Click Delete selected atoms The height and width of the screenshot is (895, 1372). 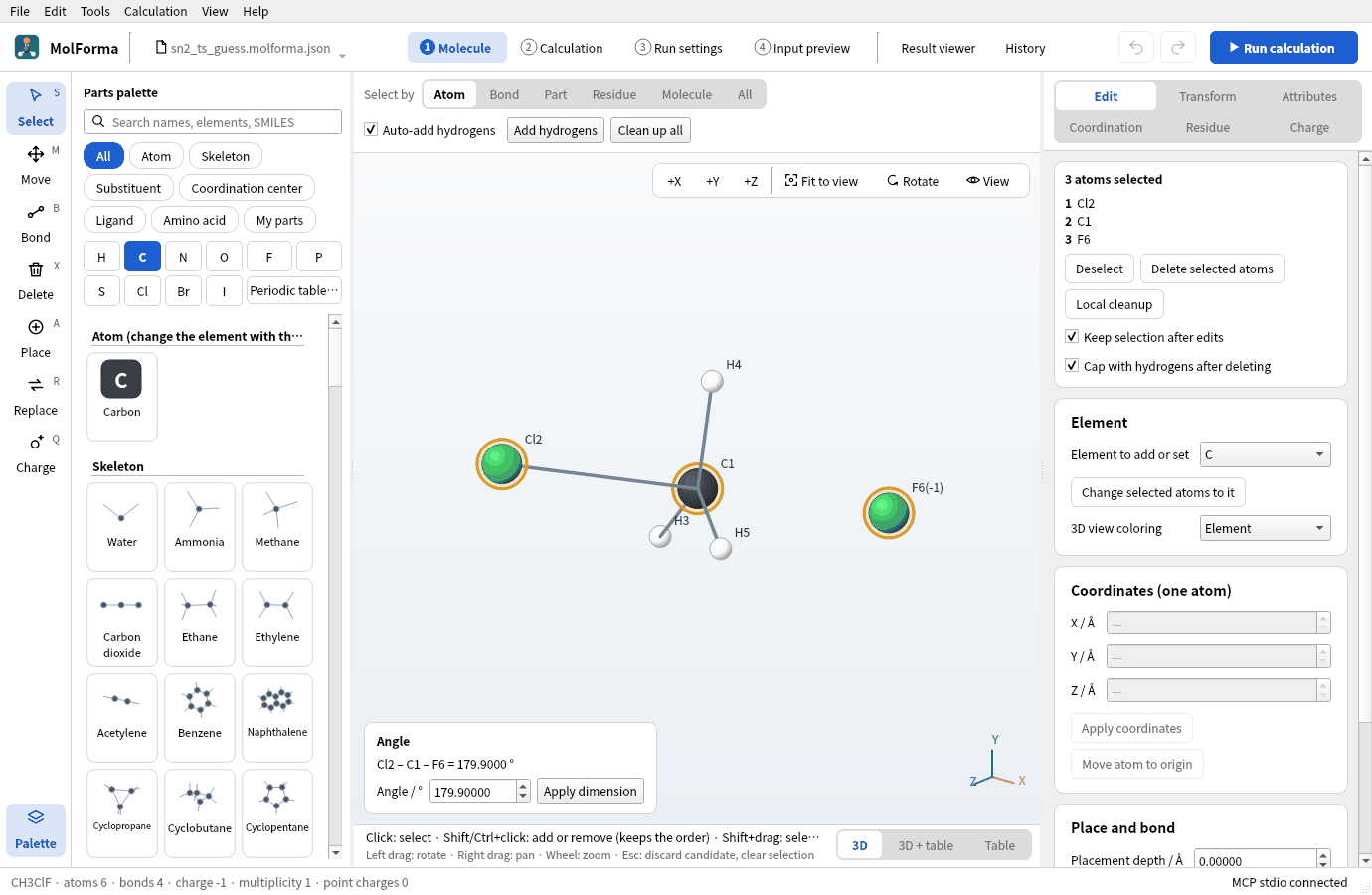click(x=1212, y=268)
